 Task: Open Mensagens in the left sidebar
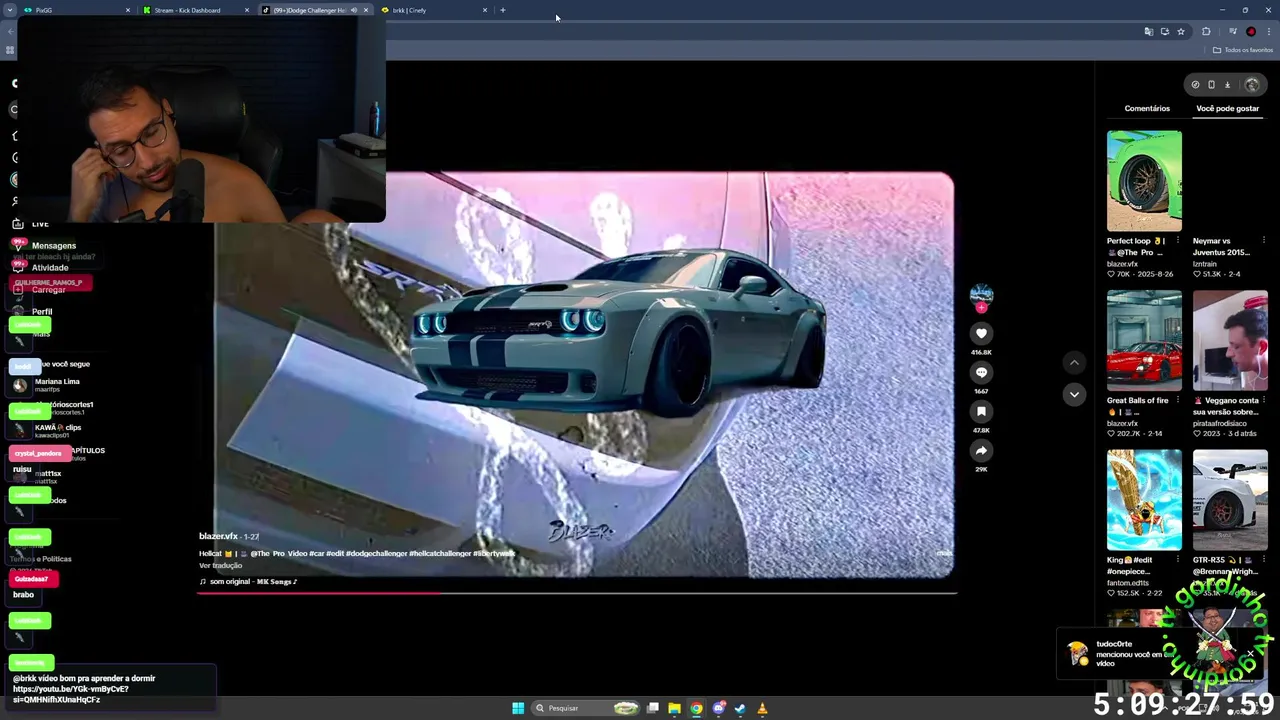(x=54, y=245)
